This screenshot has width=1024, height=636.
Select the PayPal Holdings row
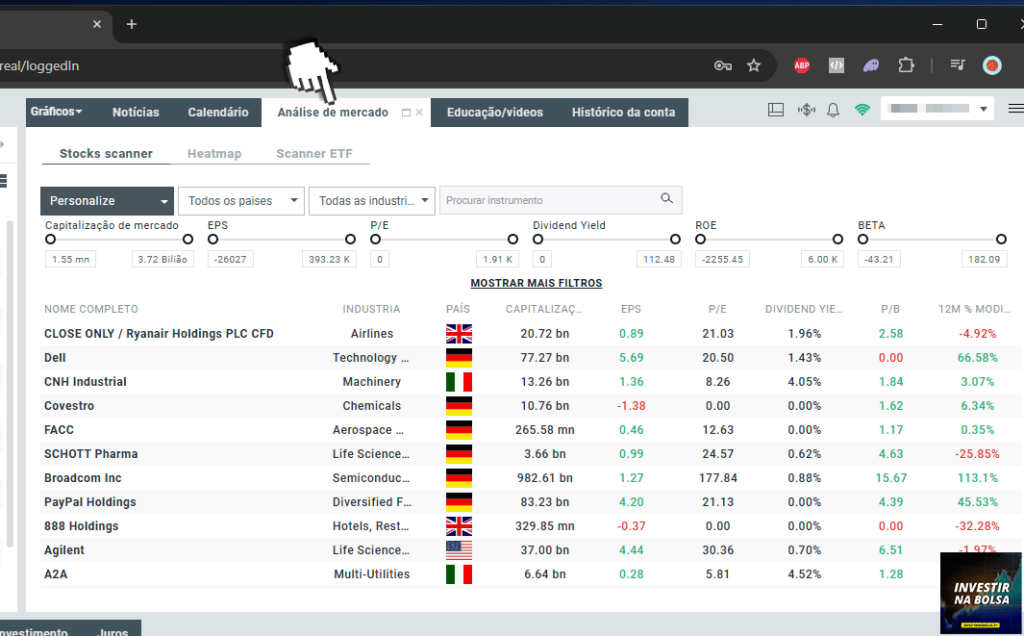(x=529, y=502)
